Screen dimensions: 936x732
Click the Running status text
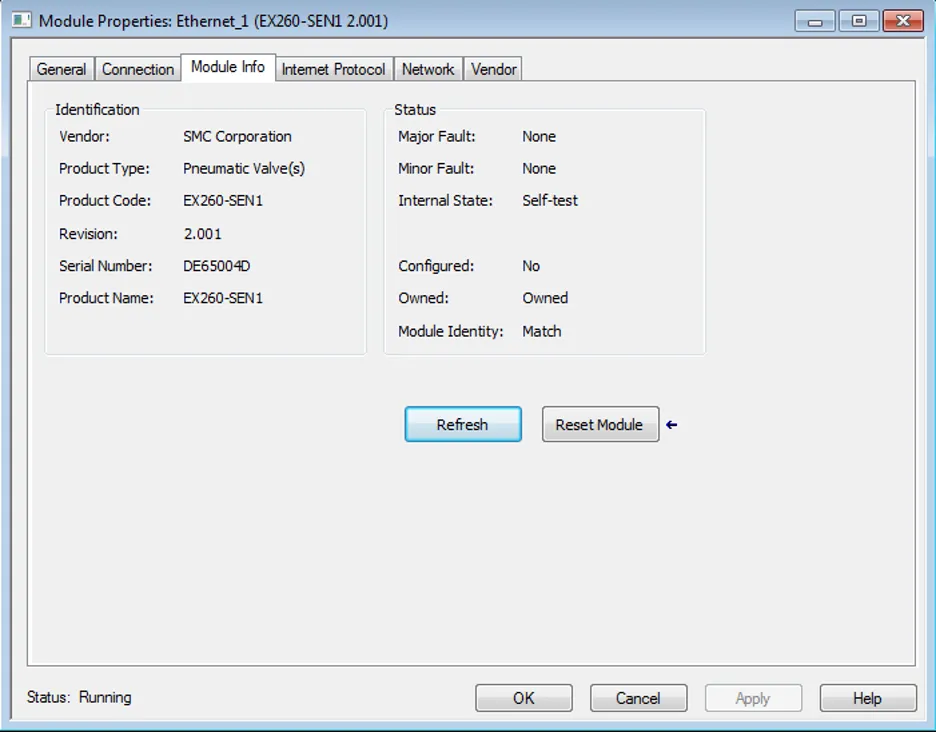(x=105, y=697)
